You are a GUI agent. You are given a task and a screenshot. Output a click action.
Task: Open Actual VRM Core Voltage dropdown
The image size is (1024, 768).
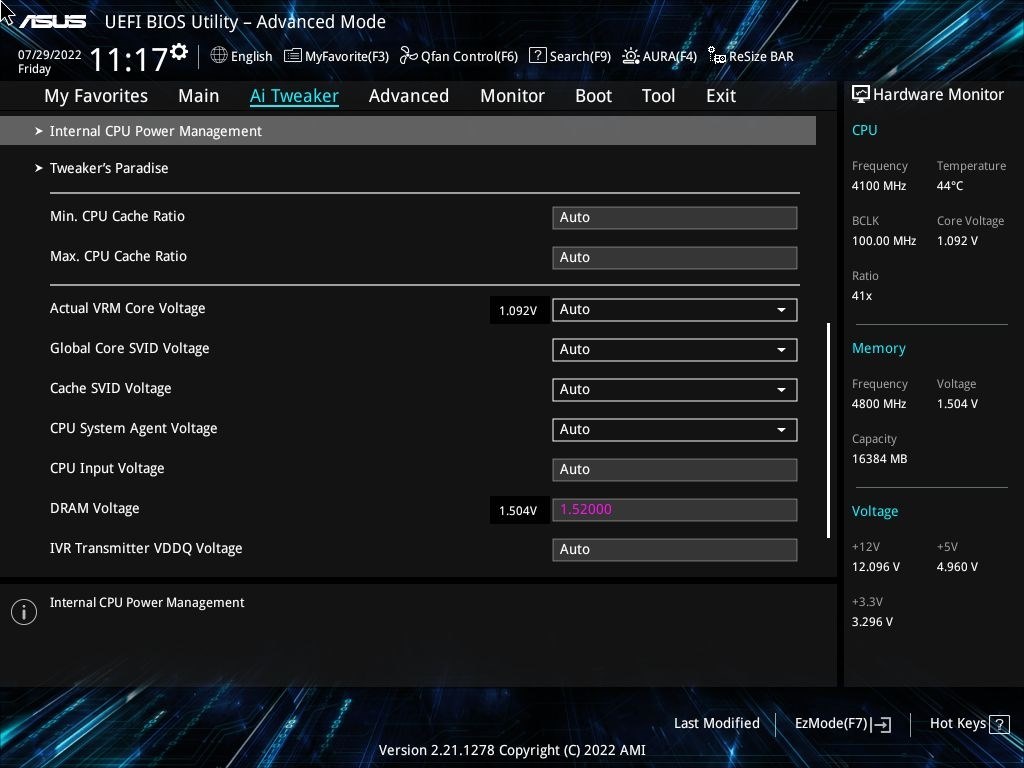click(x=675, y=310)
